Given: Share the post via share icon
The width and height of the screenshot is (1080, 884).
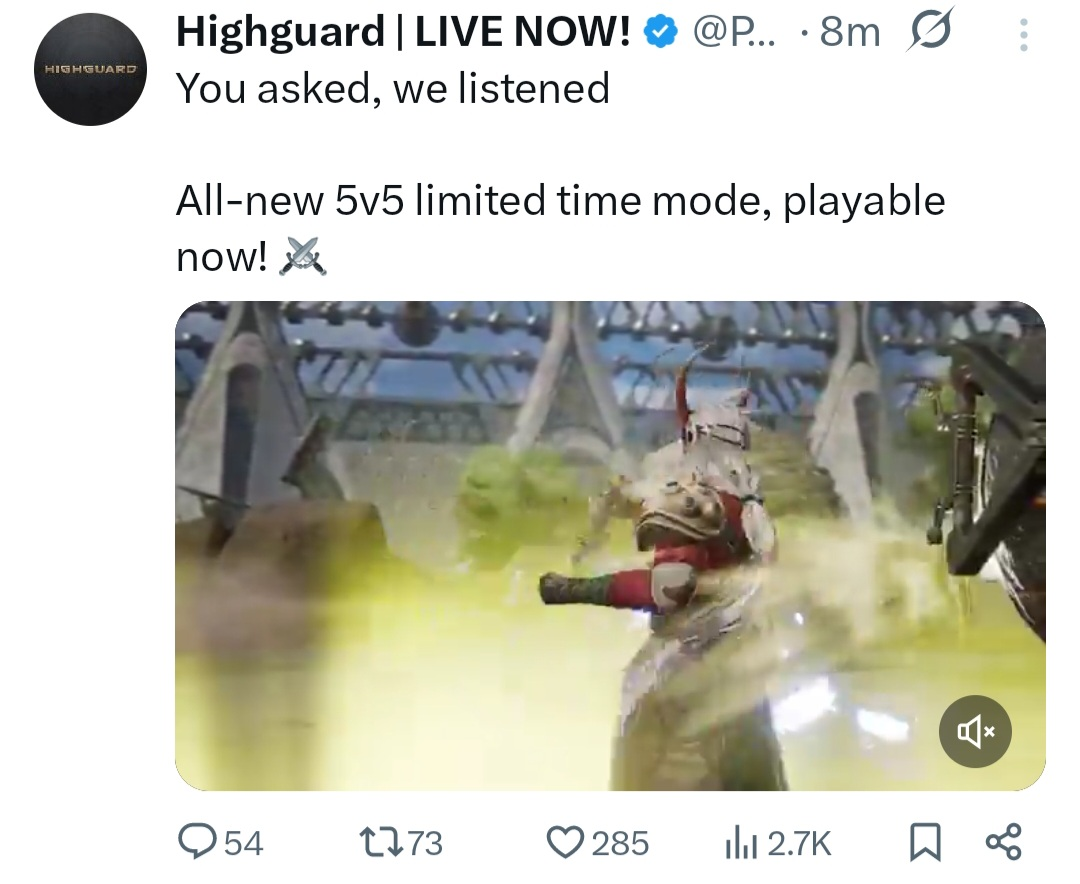Looking at the screenshot, I should (1004, 842).
